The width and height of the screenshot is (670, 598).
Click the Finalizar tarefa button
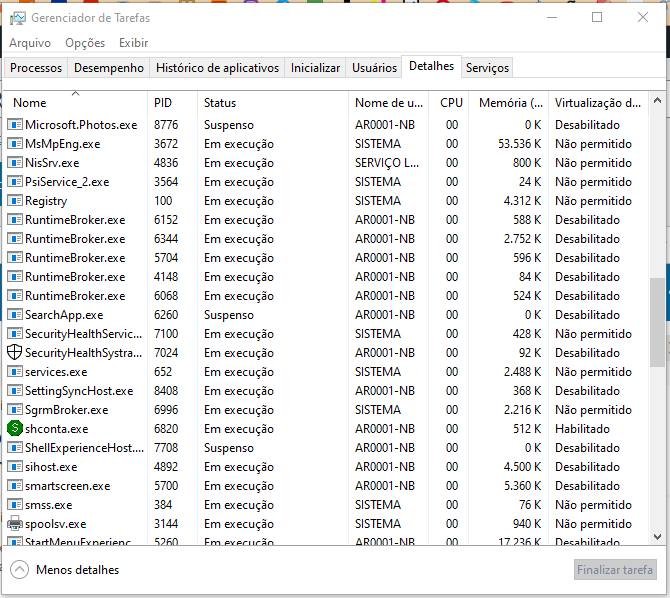(615, 570)
